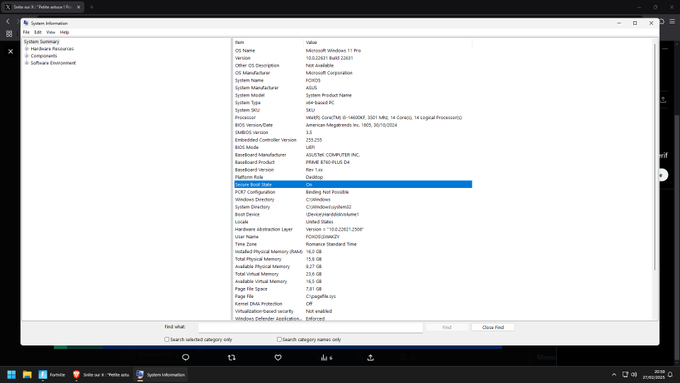
Task: Close the browser tab 'Snite sur X'
Action: point(78,7)
